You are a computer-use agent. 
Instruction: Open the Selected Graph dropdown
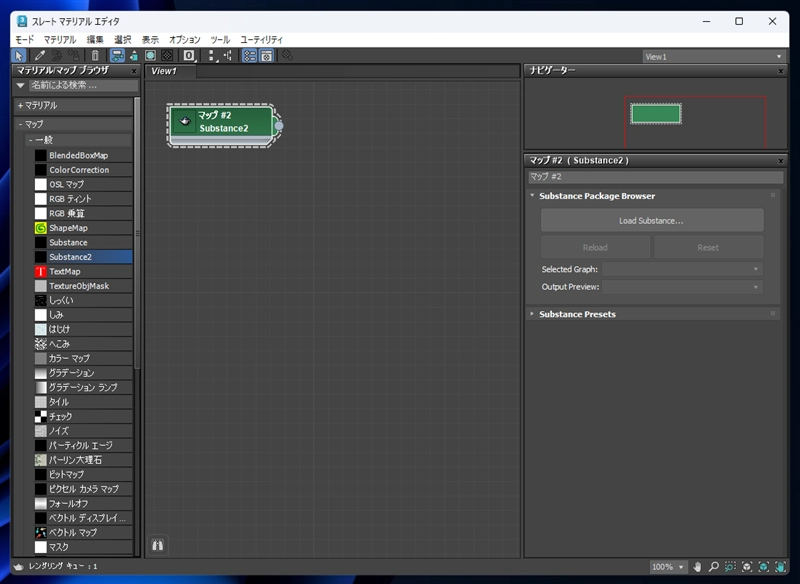coord(681,269)
